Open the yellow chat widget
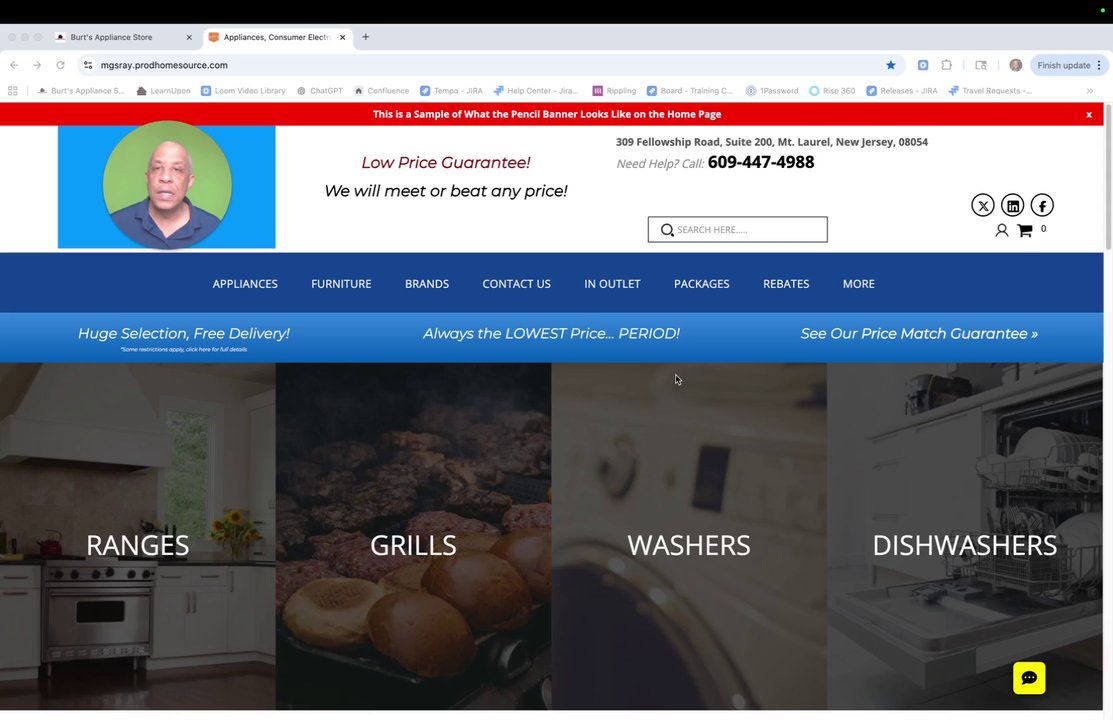This screenshot has width=1113, height=720. [x=1029, y=678]
